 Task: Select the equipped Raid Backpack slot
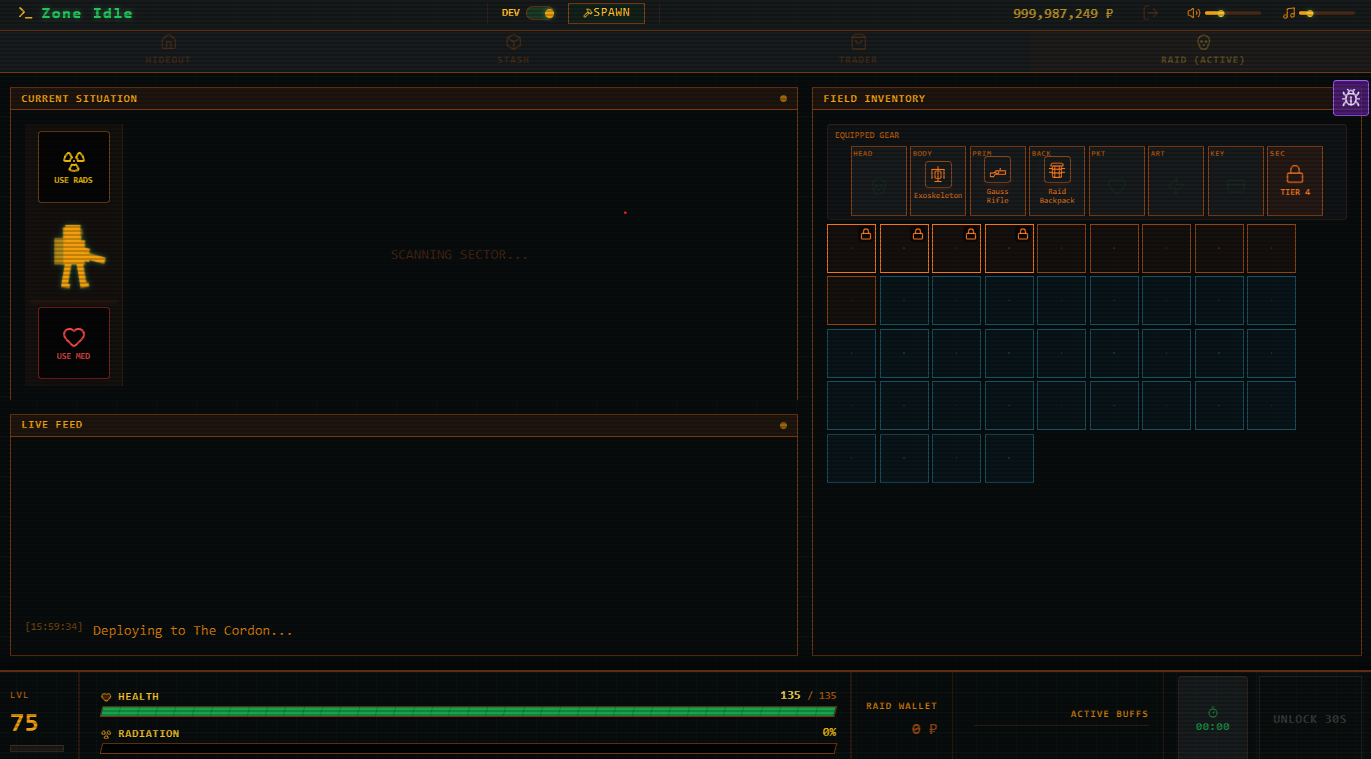coord(1057,181)
